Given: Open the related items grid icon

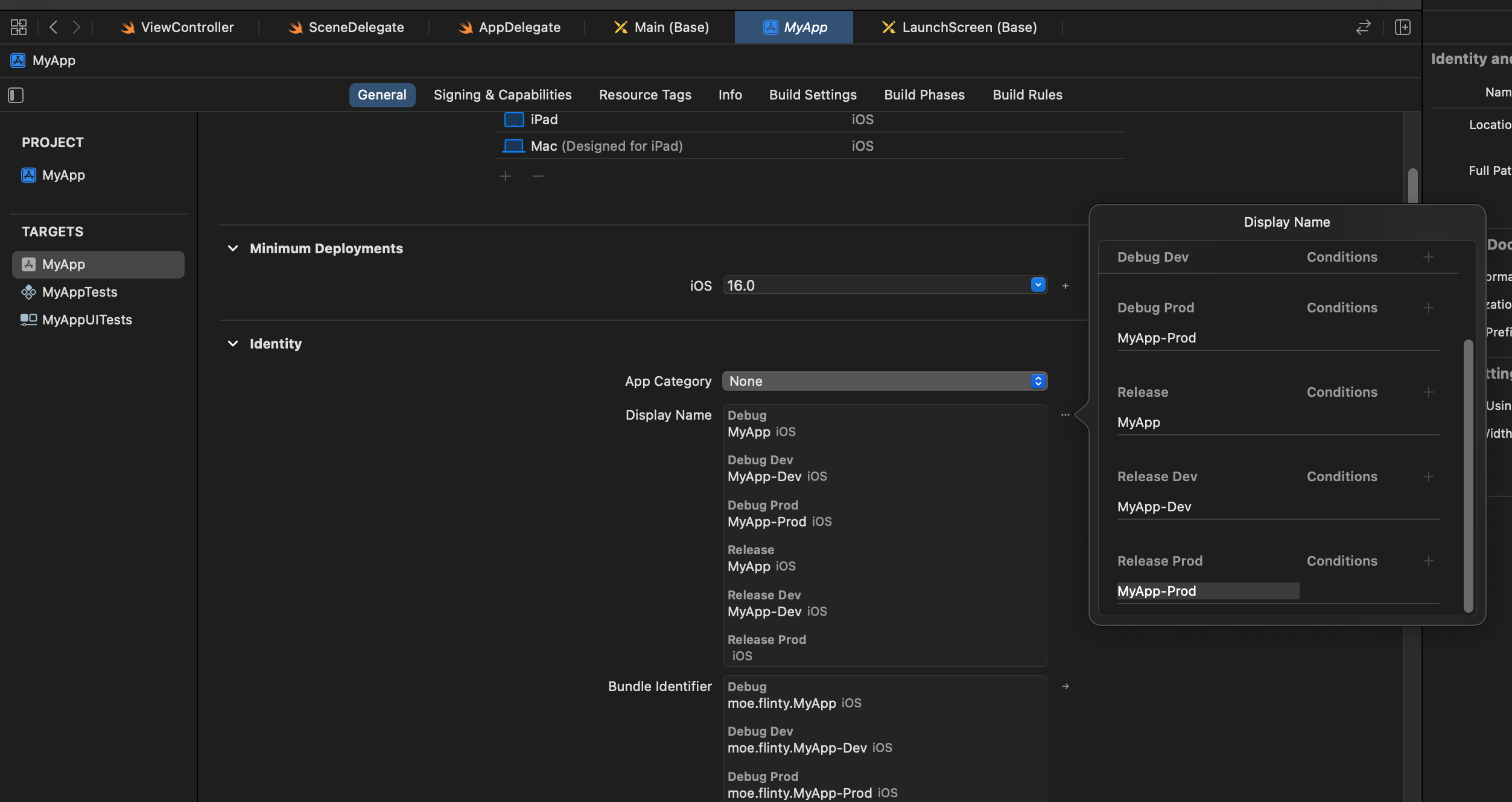Looking at the screenshot, I should coord(19,27).
